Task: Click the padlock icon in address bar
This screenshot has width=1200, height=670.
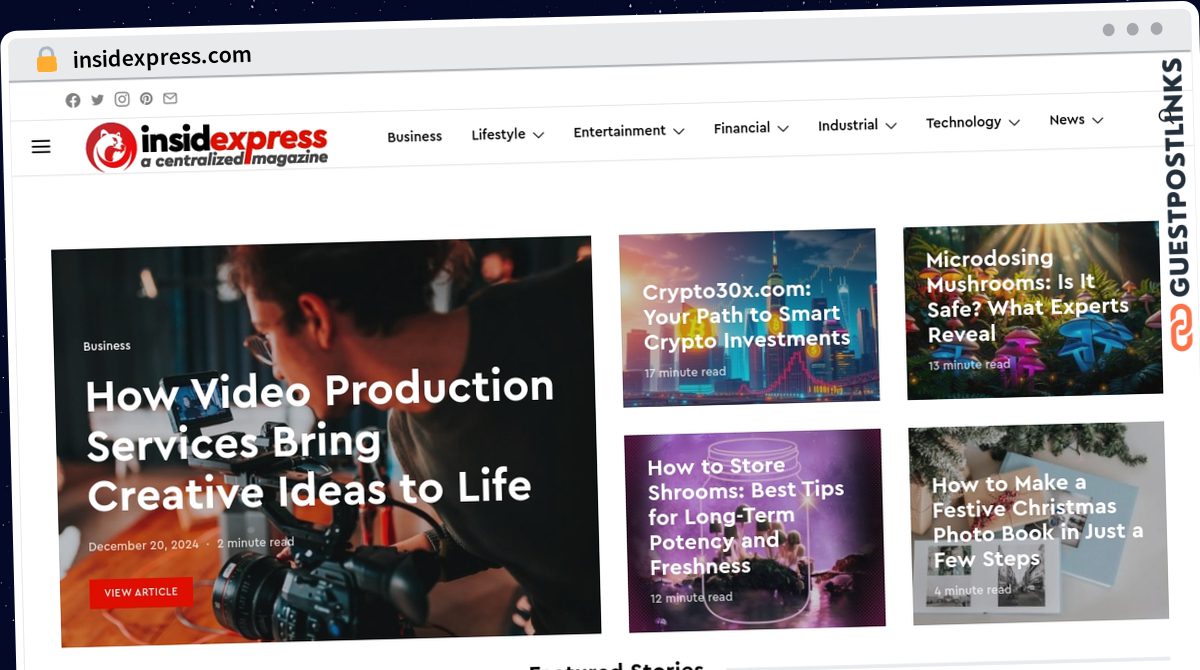Action: pyautogui.click(x=47, y=60)
